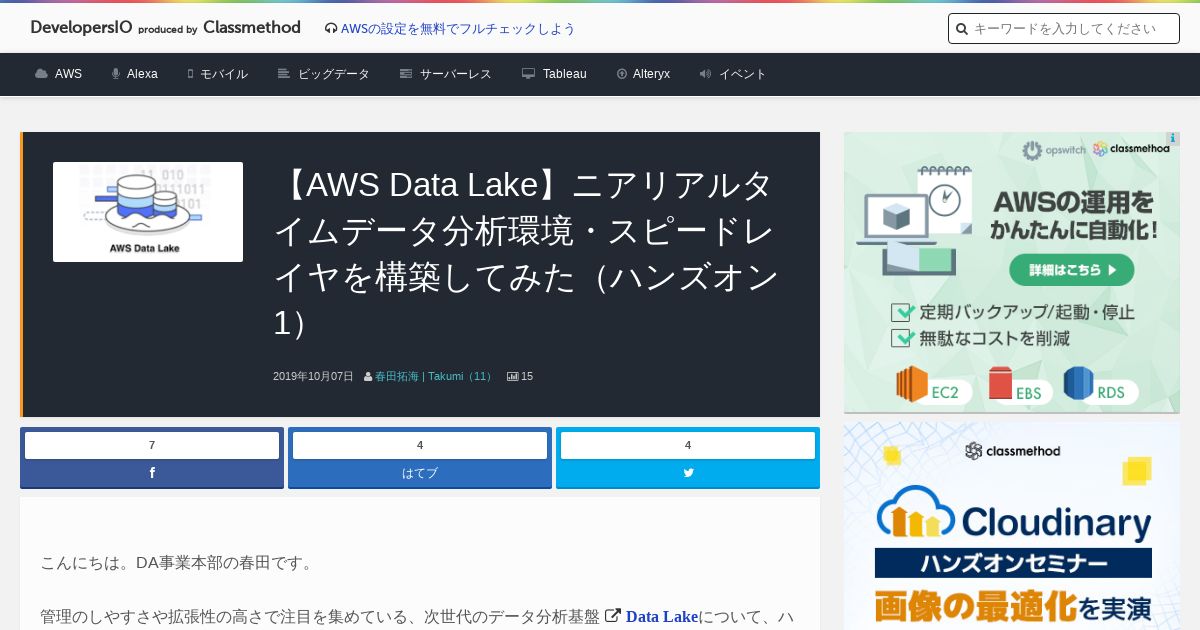
Task: Click the greeting text こんにちは。DA事業本部の春田です。
Action: pos(179,562)
